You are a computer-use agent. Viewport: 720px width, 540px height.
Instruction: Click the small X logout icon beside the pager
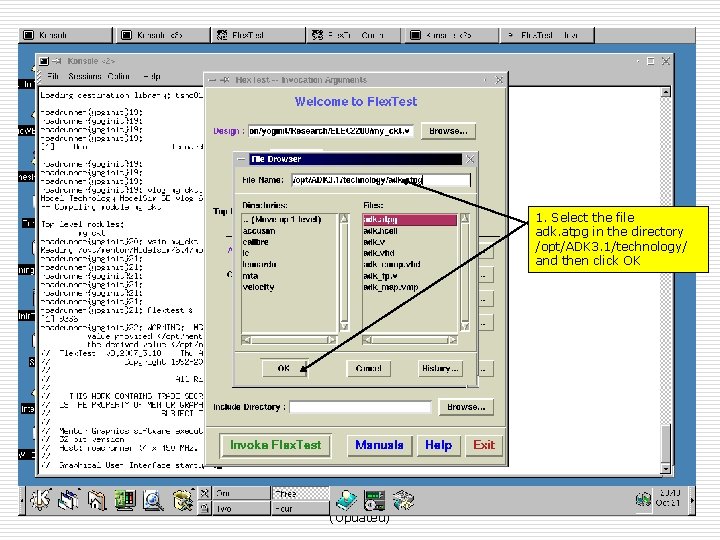coord(204,494)
